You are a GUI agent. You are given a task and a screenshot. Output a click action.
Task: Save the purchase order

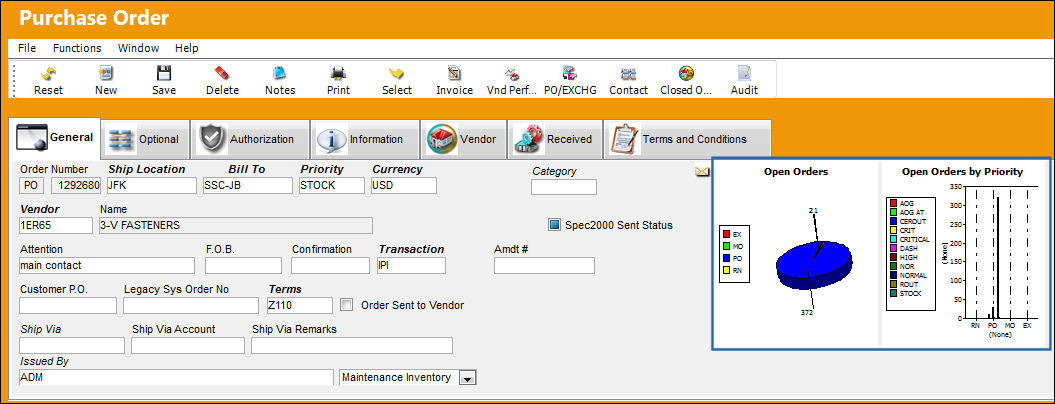pos(164,73)
